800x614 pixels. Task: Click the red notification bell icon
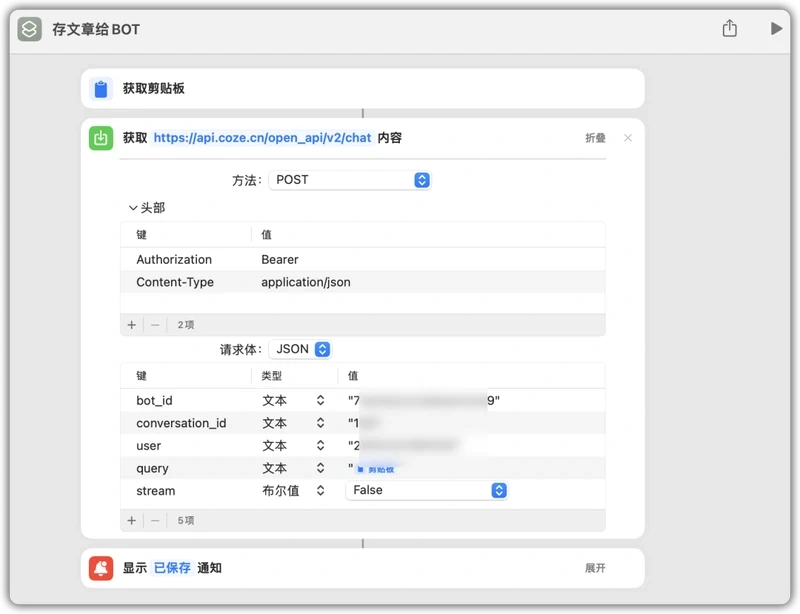tap(101, 568)
